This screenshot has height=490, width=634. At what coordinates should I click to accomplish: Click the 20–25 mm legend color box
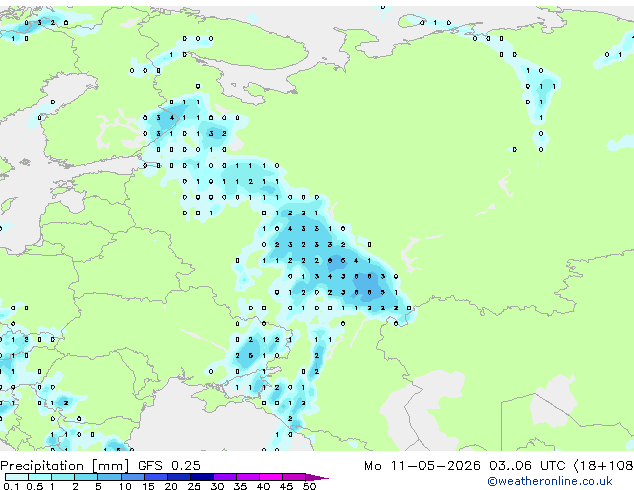pos(179,477)
